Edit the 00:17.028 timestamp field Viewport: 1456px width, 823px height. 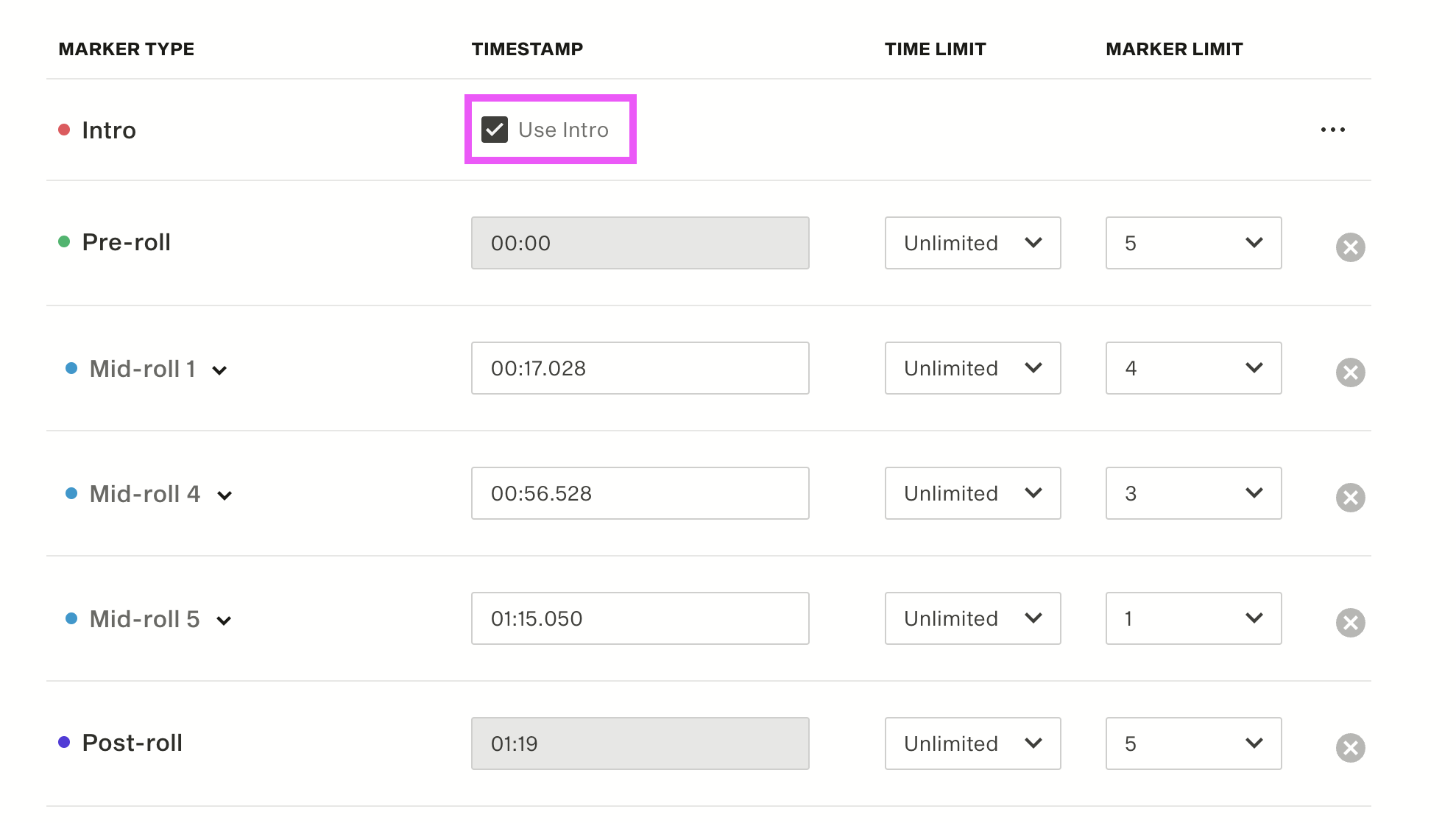(x=640, y=368)
